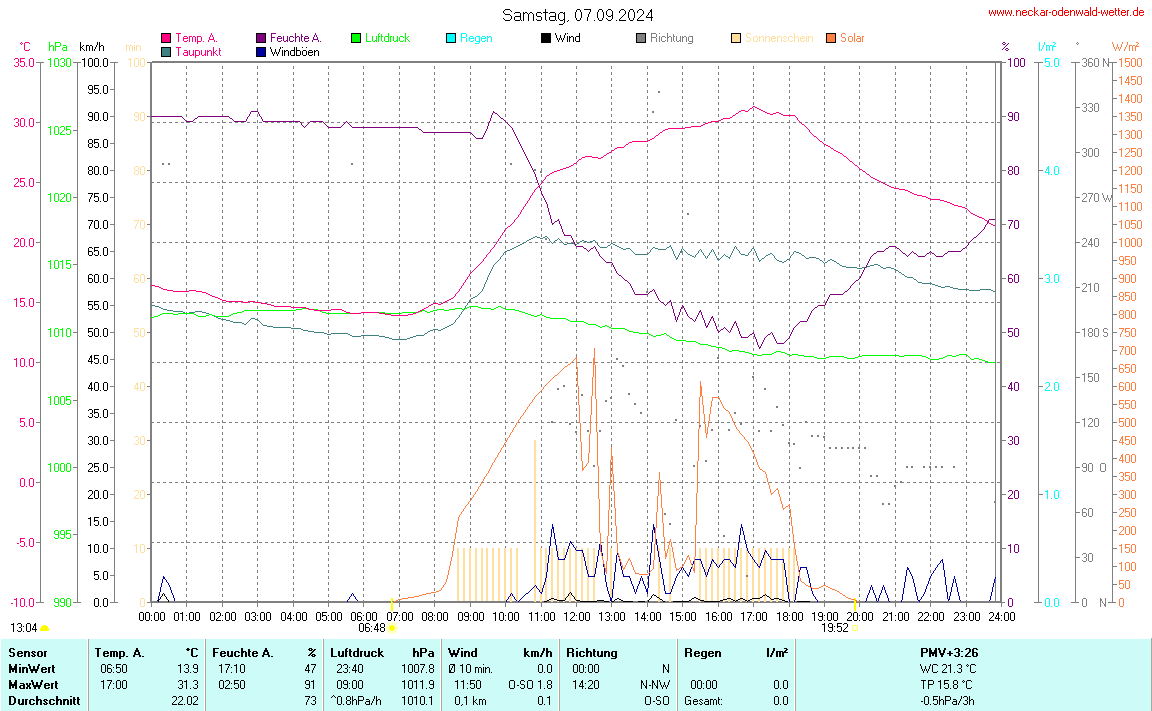Click the cyan Regen legend swatch

(451, 38)
